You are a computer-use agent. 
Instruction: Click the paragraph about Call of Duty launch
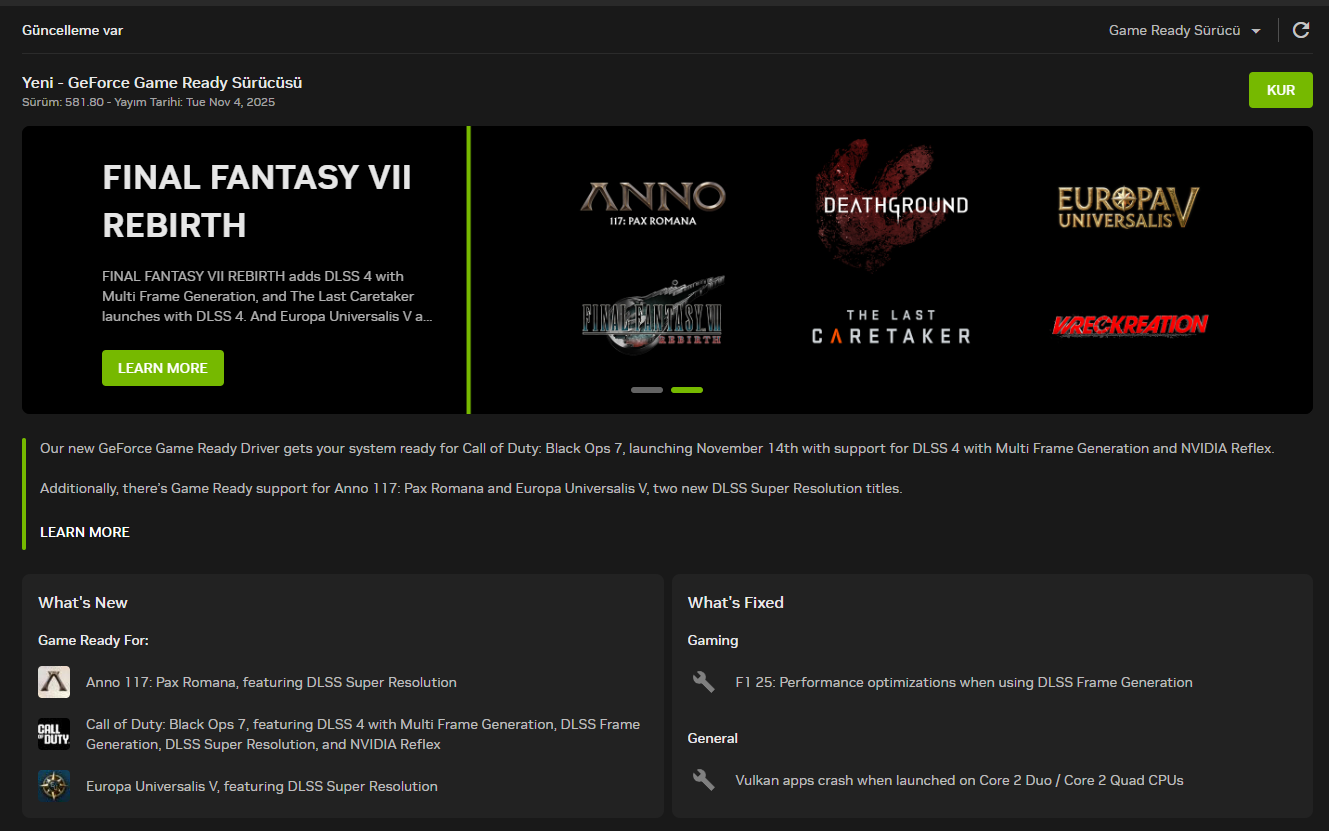click(x=657, y=448)
